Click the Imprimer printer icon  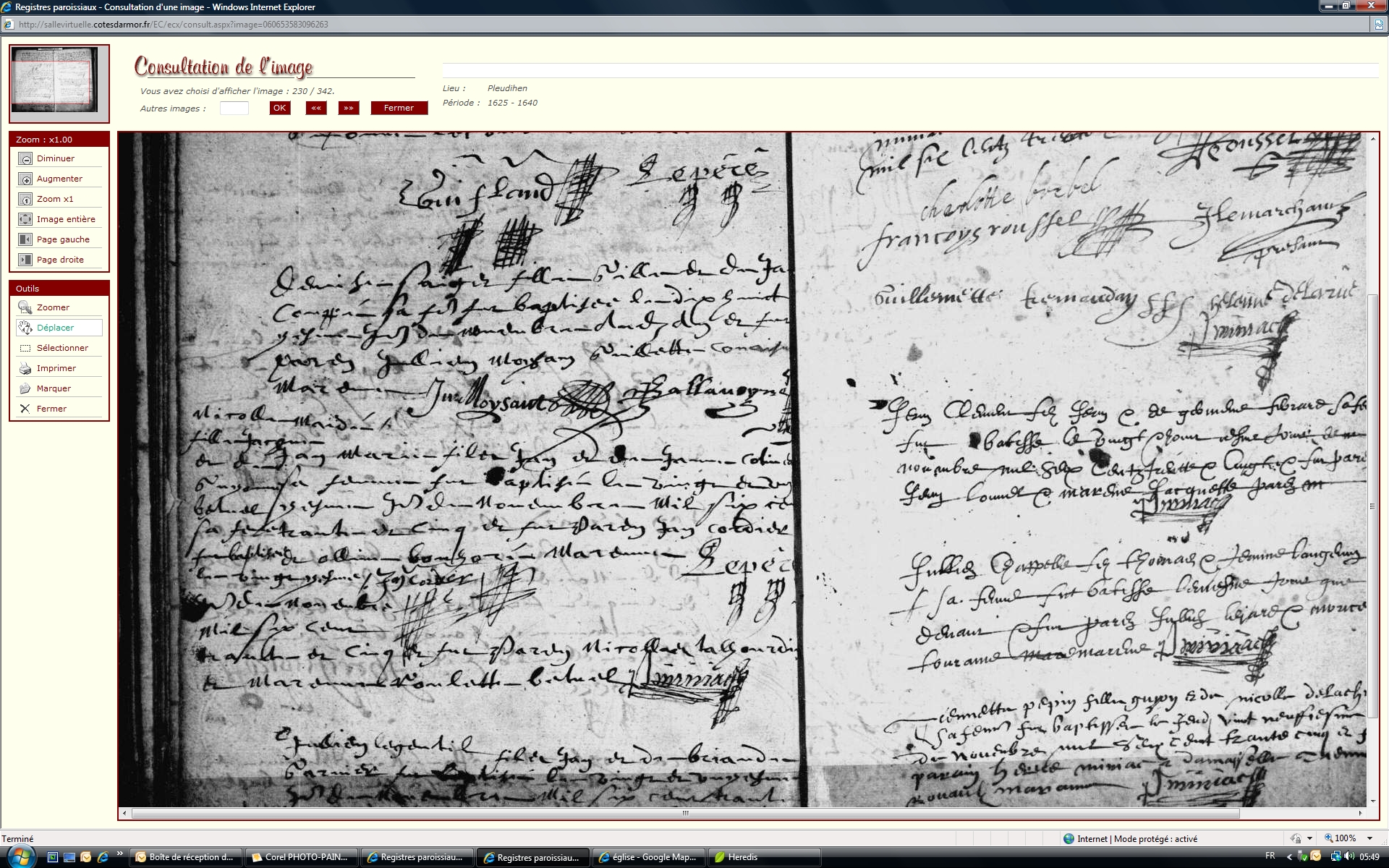(25, 368)
